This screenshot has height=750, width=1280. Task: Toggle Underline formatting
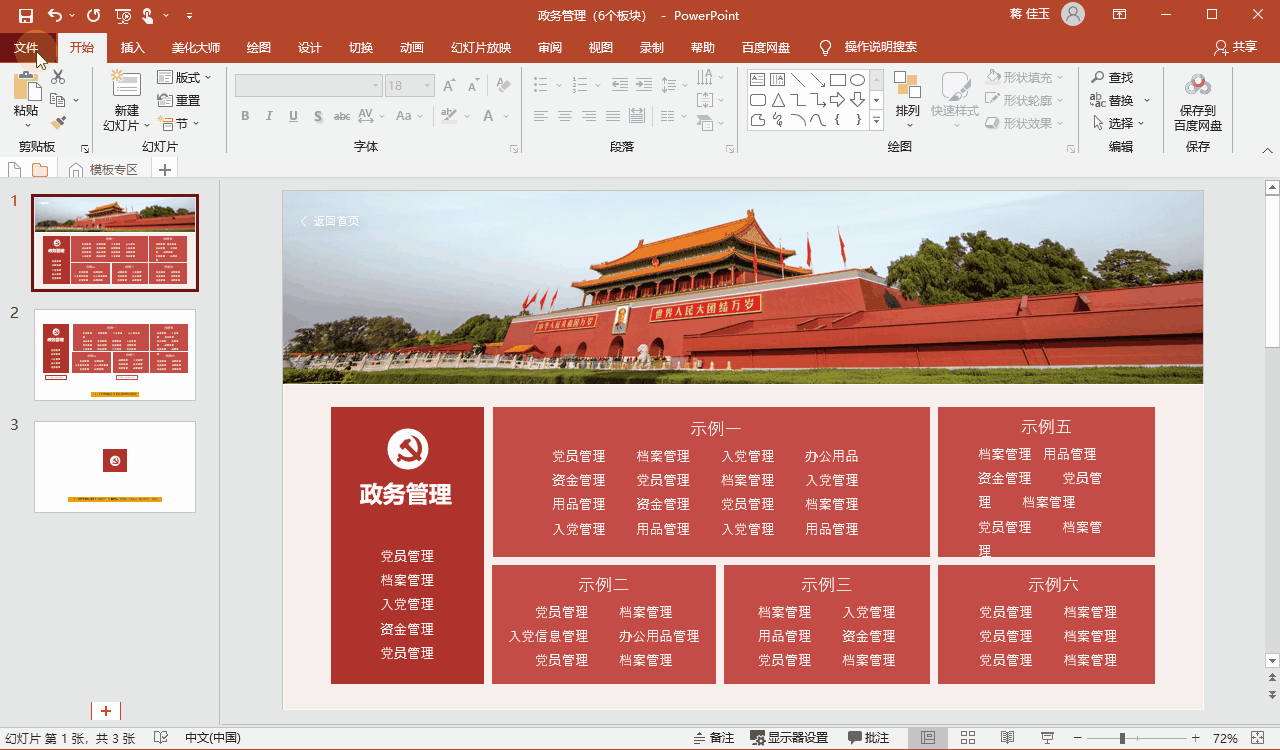click(293, 116)
